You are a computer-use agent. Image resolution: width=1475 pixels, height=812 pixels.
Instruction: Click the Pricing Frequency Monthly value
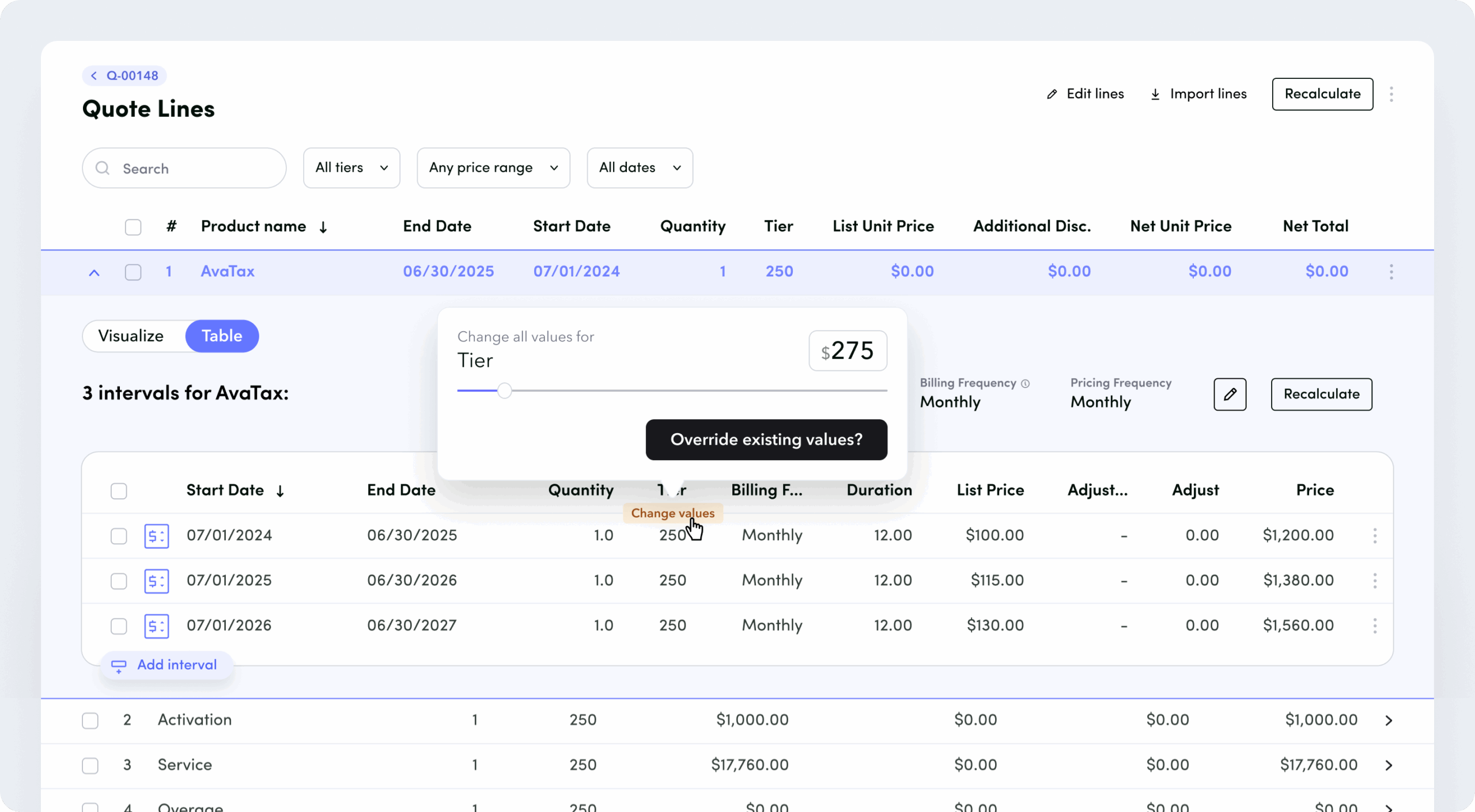pos(1100,402)
